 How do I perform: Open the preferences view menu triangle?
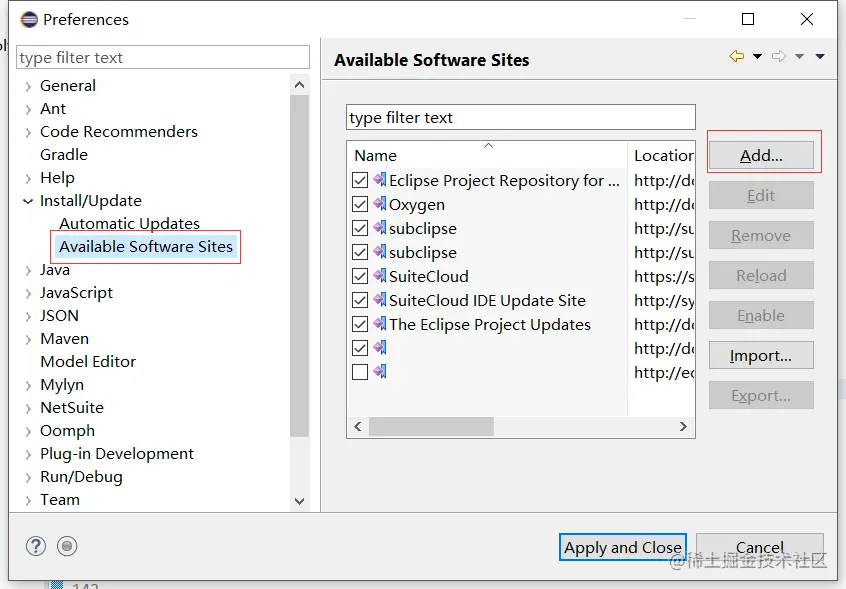tap(820, 56)
